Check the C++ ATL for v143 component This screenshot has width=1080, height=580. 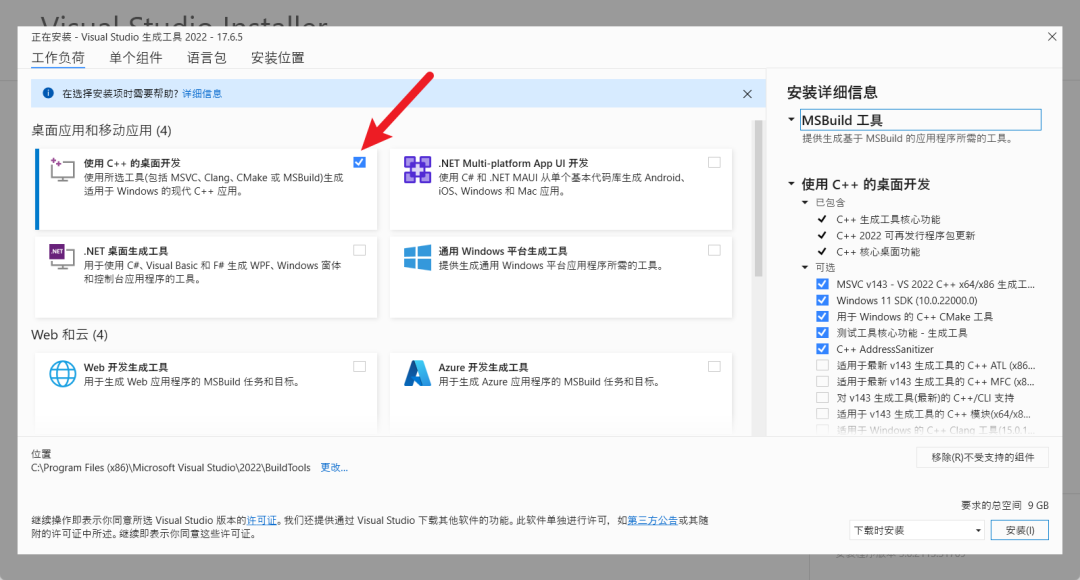pos(822,365)
